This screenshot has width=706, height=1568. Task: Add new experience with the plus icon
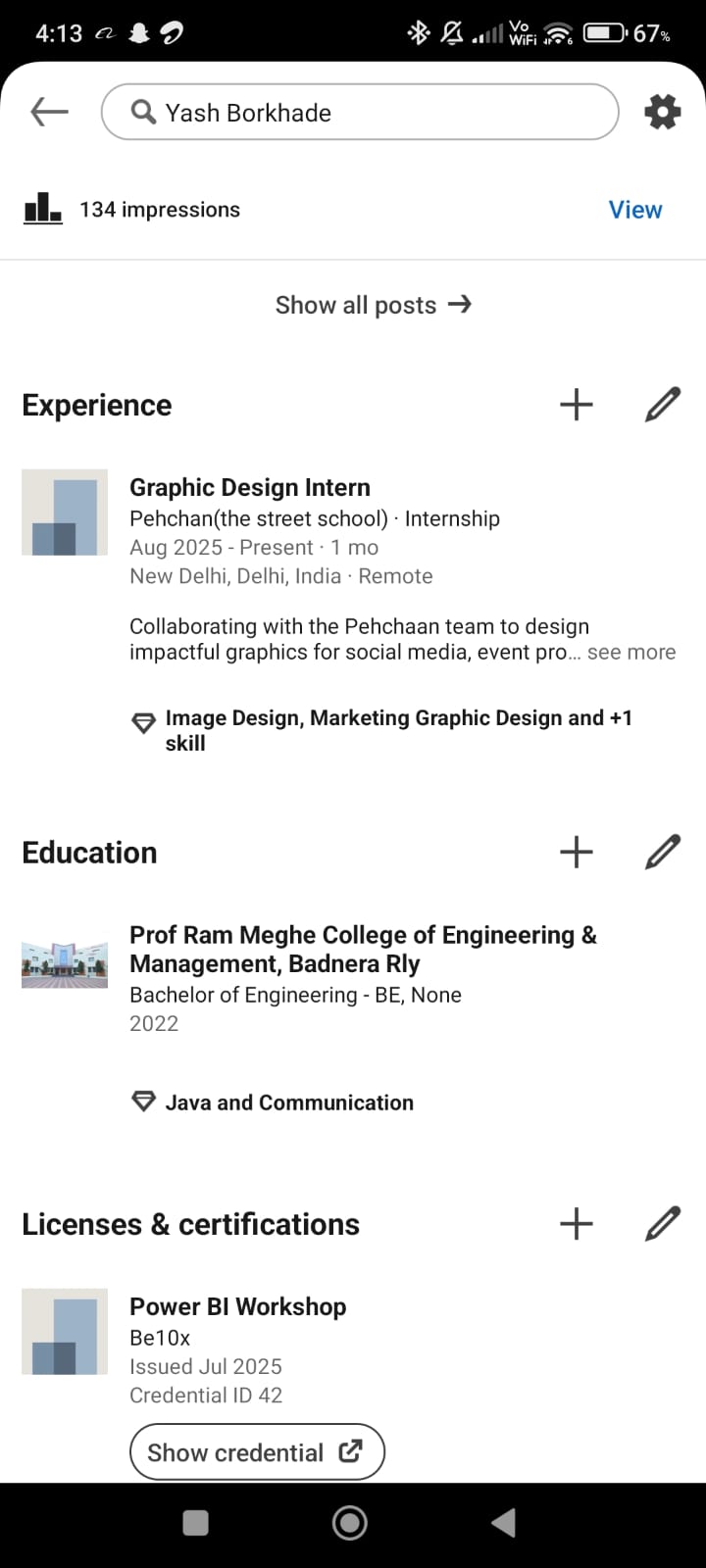click(x=577, y=405)
